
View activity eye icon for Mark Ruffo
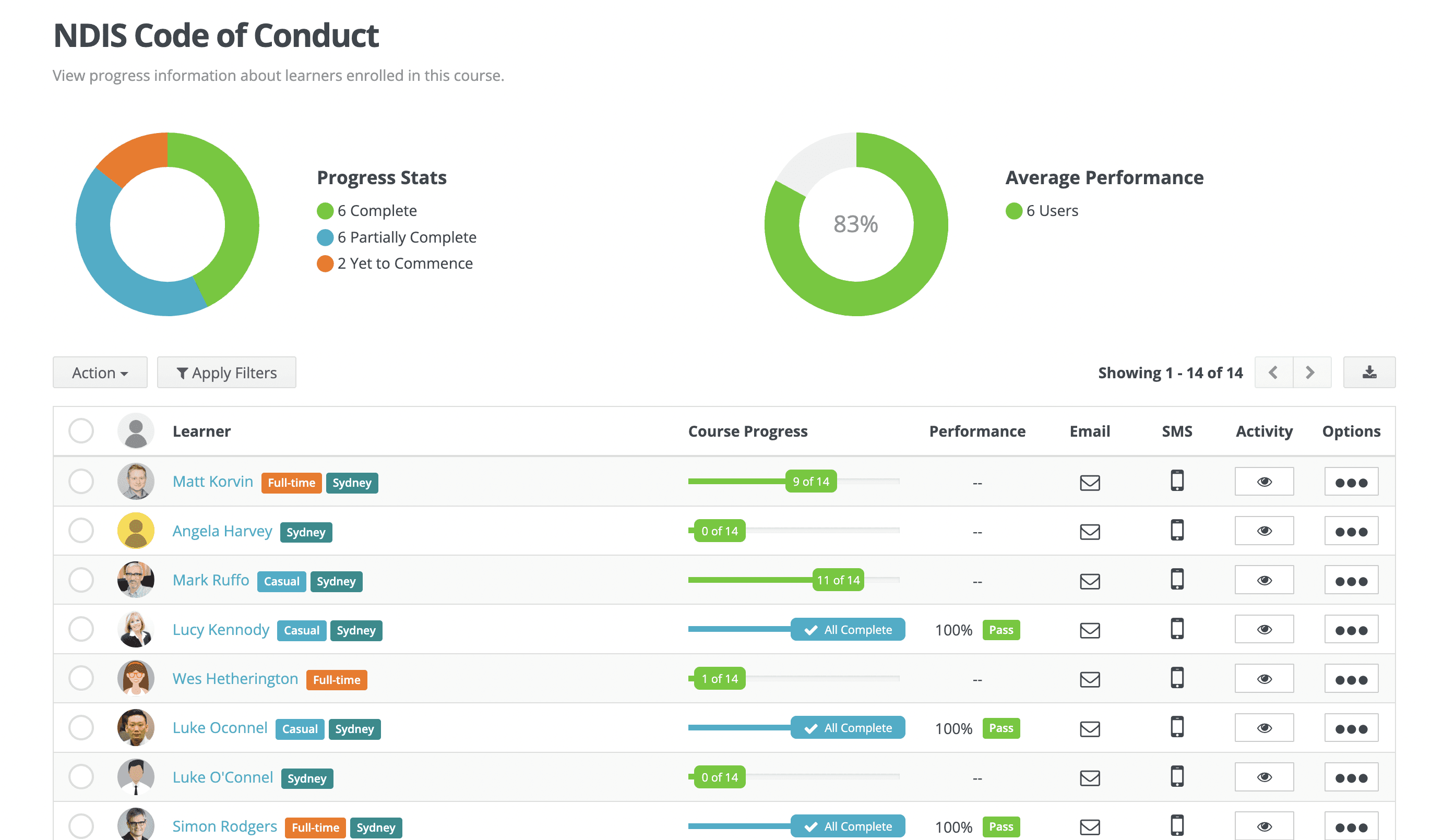click(1263, 580)
